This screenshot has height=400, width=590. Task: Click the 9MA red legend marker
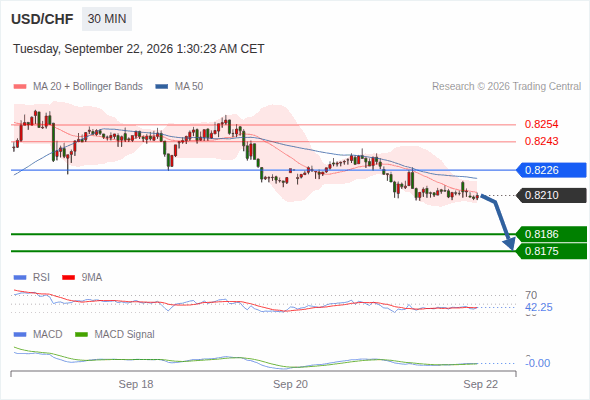68,278
